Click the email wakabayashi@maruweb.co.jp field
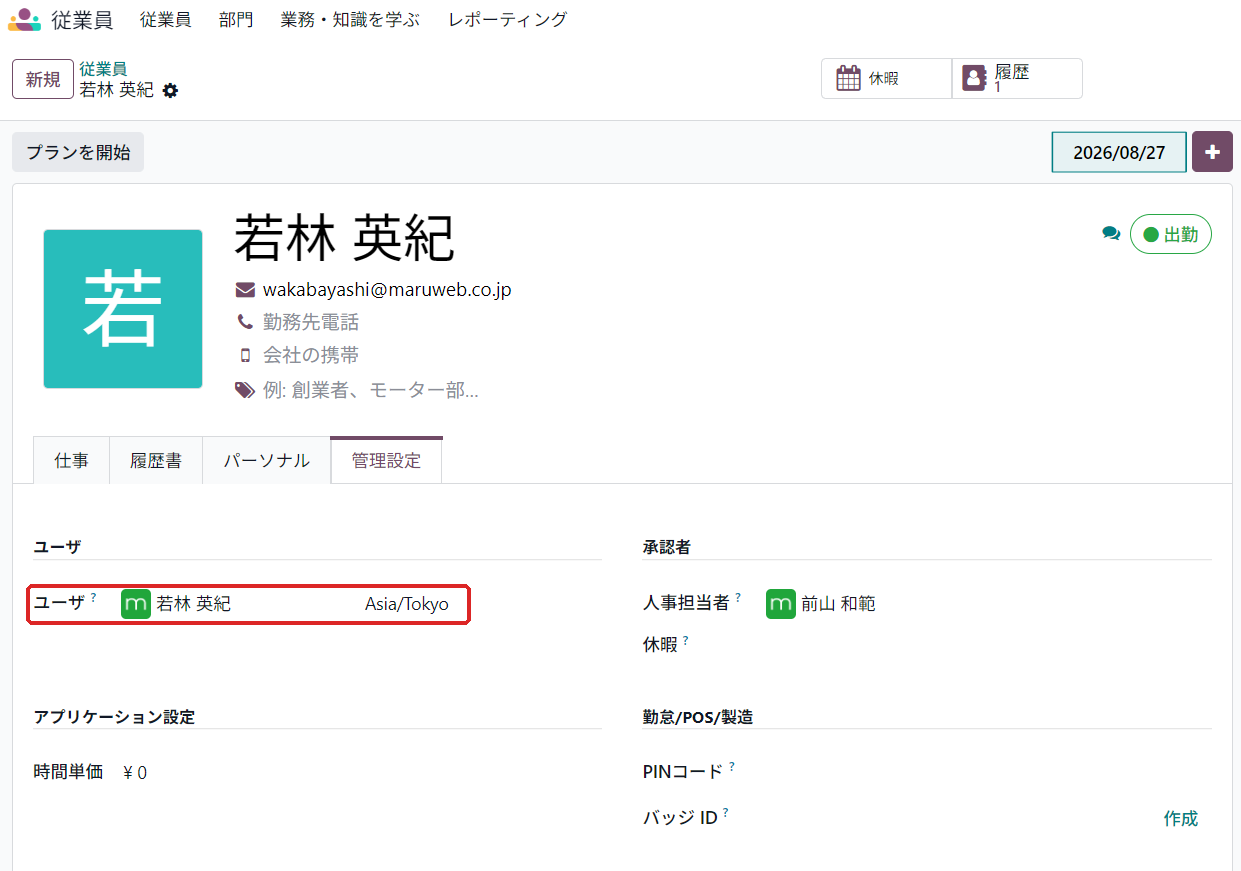Image resolution: width=1241 pixels, height=871 pixels. click(387, 290)
